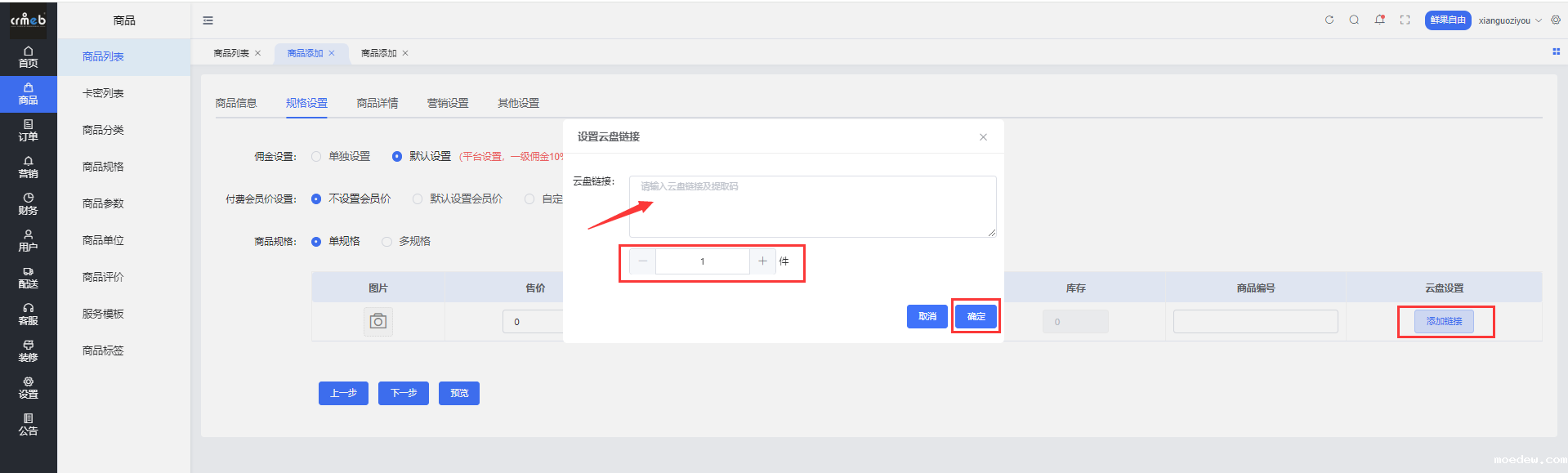Image resolution: width=1568 pixels, height=473 pixels.
Task: Open the notification bell icon
Action: click(x=1379, y=20)
